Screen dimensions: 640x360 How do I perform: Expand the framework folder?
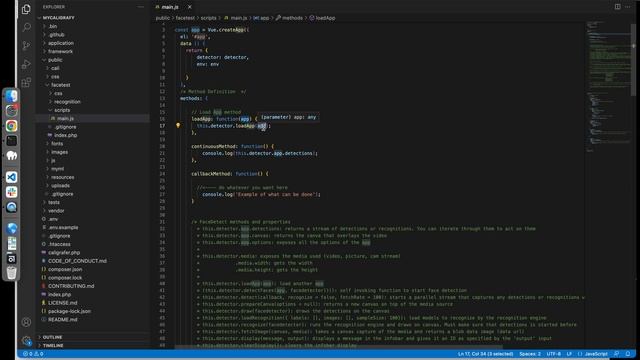tap(60, 51)
